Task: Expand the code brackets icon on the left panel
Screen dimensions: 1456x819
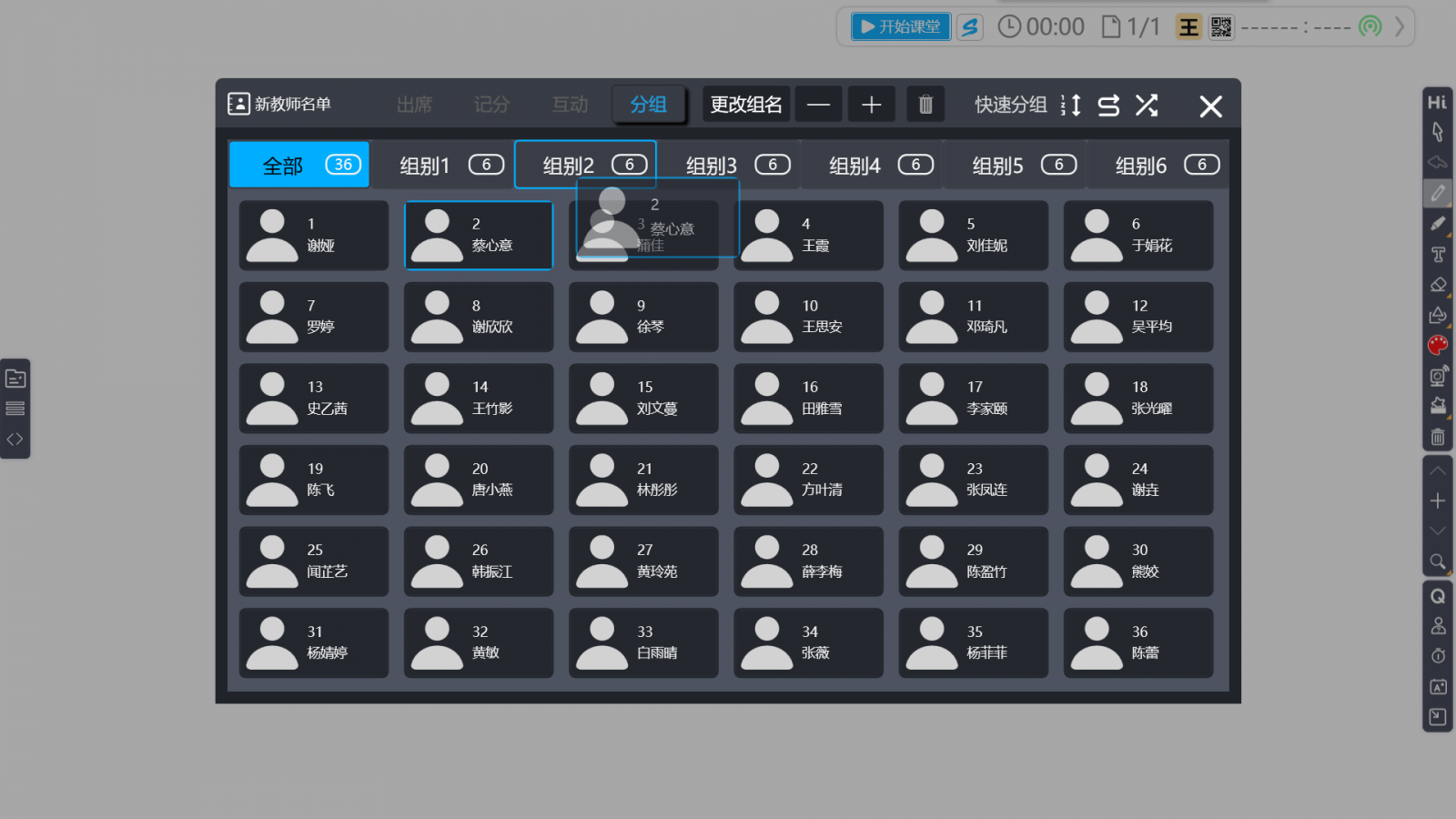Action: (15, 440)
